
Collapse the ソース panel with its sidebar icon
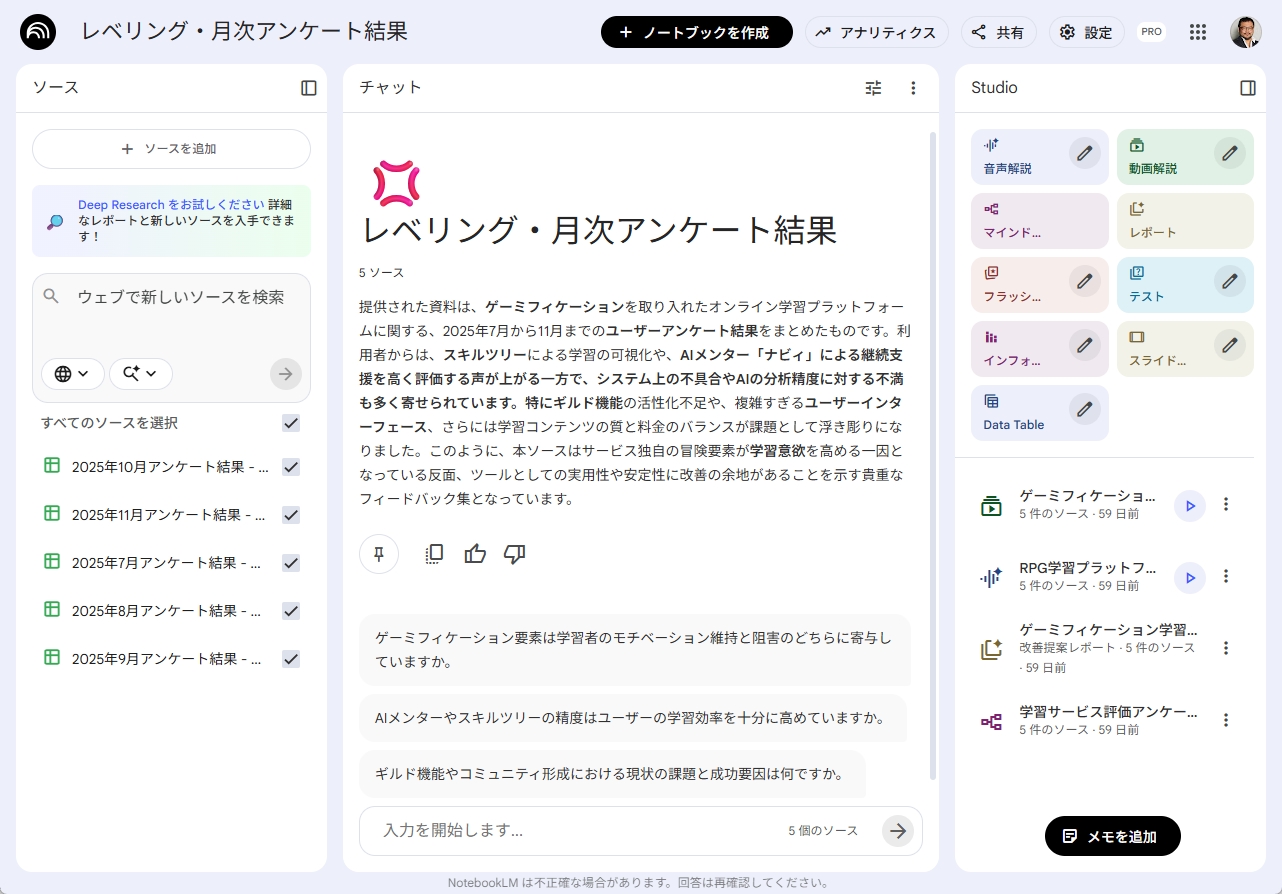click(309, 88)
